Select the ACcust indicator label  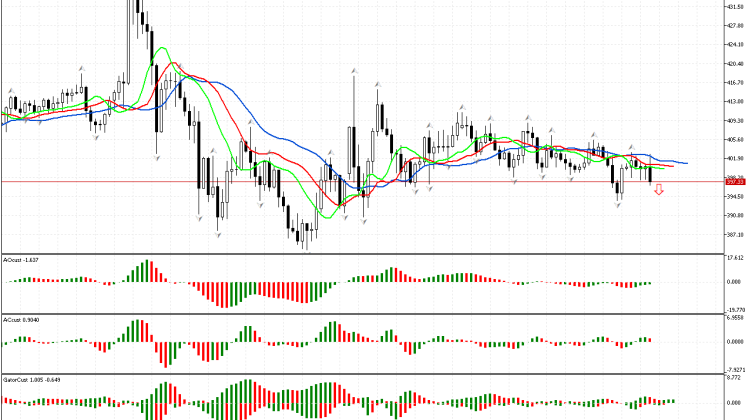point(20,320)
